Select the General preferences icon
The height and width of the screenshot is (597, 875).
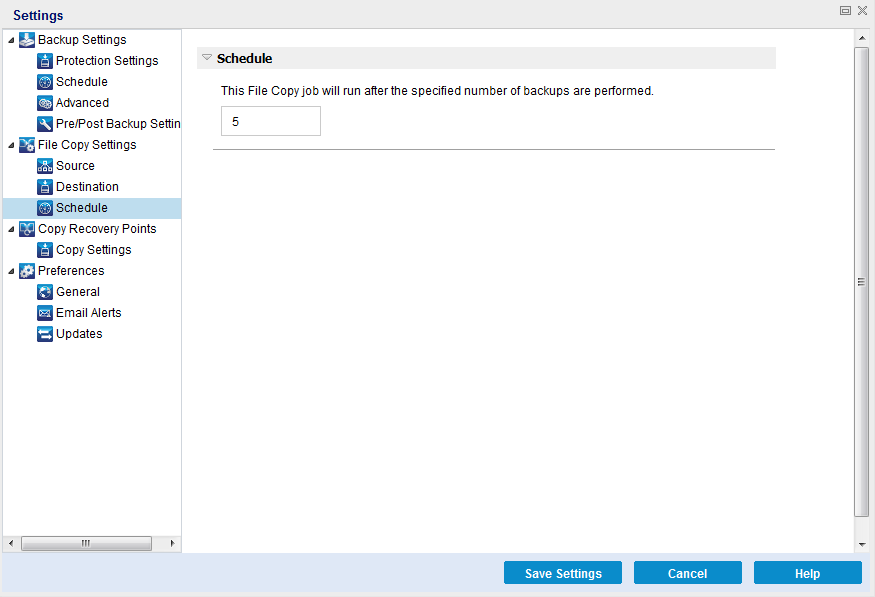44,291
